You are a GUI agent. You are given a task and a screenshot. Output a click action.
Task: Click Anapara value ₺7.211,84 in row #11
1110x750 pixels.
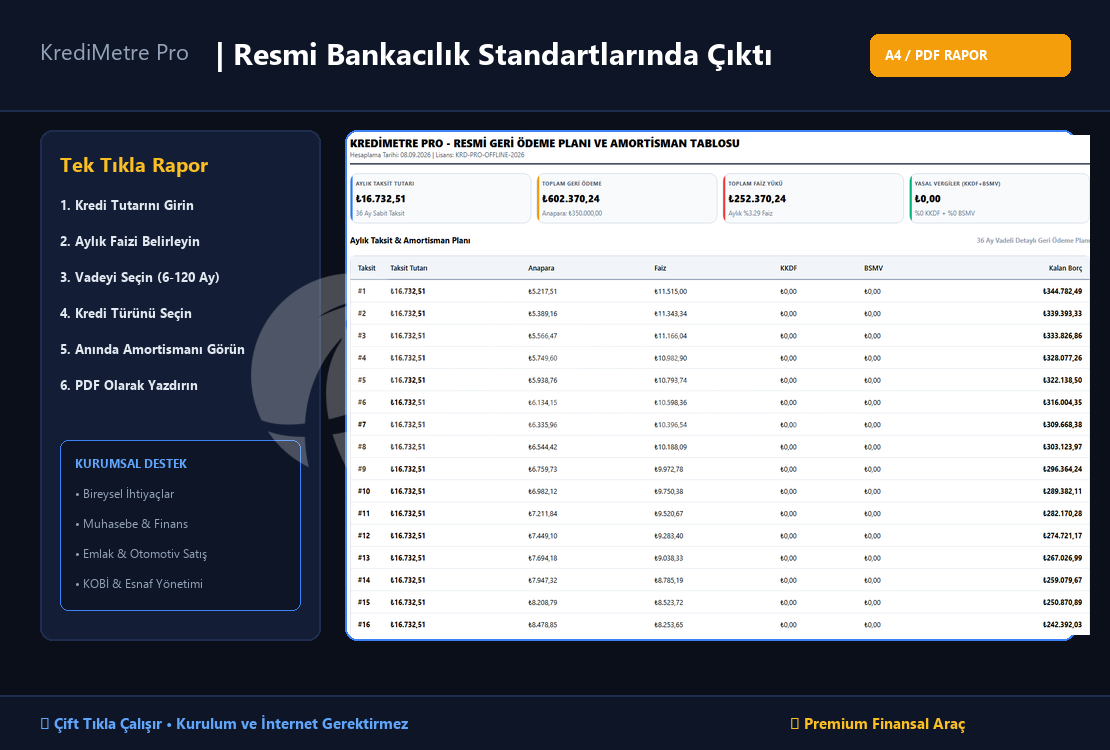tap(542, 513)
